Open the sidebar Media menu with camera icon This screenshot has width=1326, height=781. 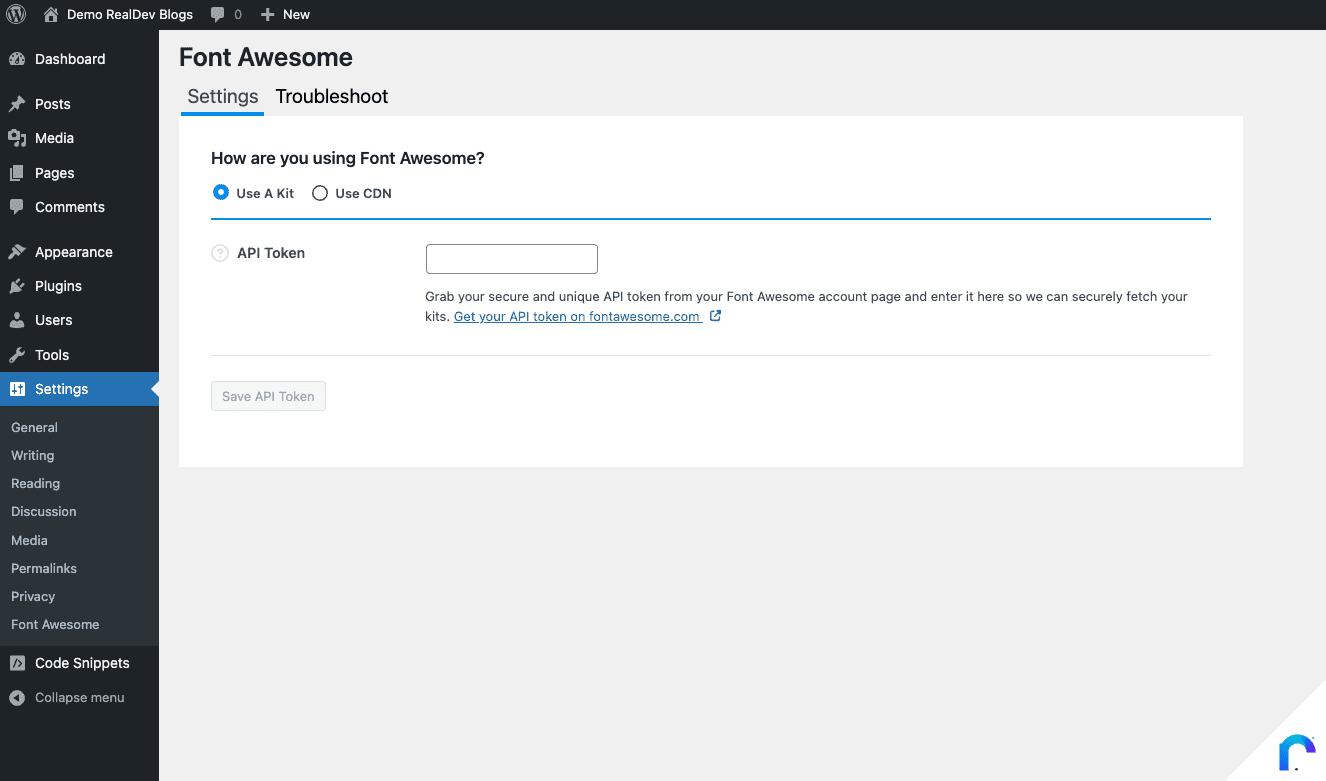point(79,138)
